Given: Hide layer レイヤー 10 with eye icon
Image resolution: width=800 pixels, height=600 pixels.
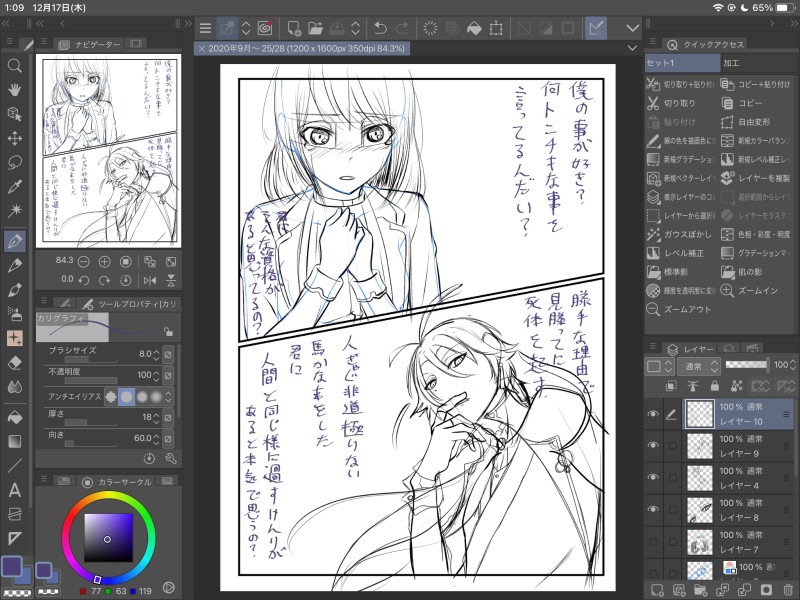Looking at the screenshot, I should (x=653, y=414).
